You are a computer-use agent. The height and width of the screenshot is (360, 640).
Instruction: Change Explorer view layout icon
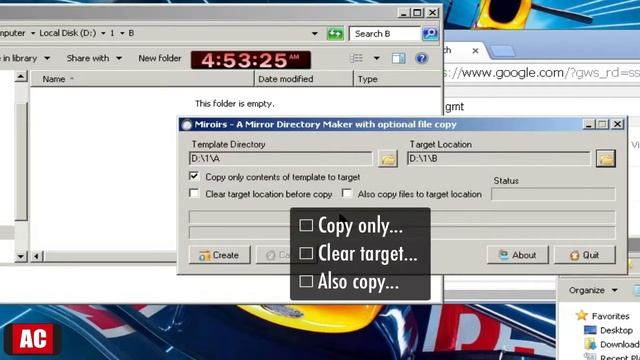pyautogui.click(x=356, y=58)
